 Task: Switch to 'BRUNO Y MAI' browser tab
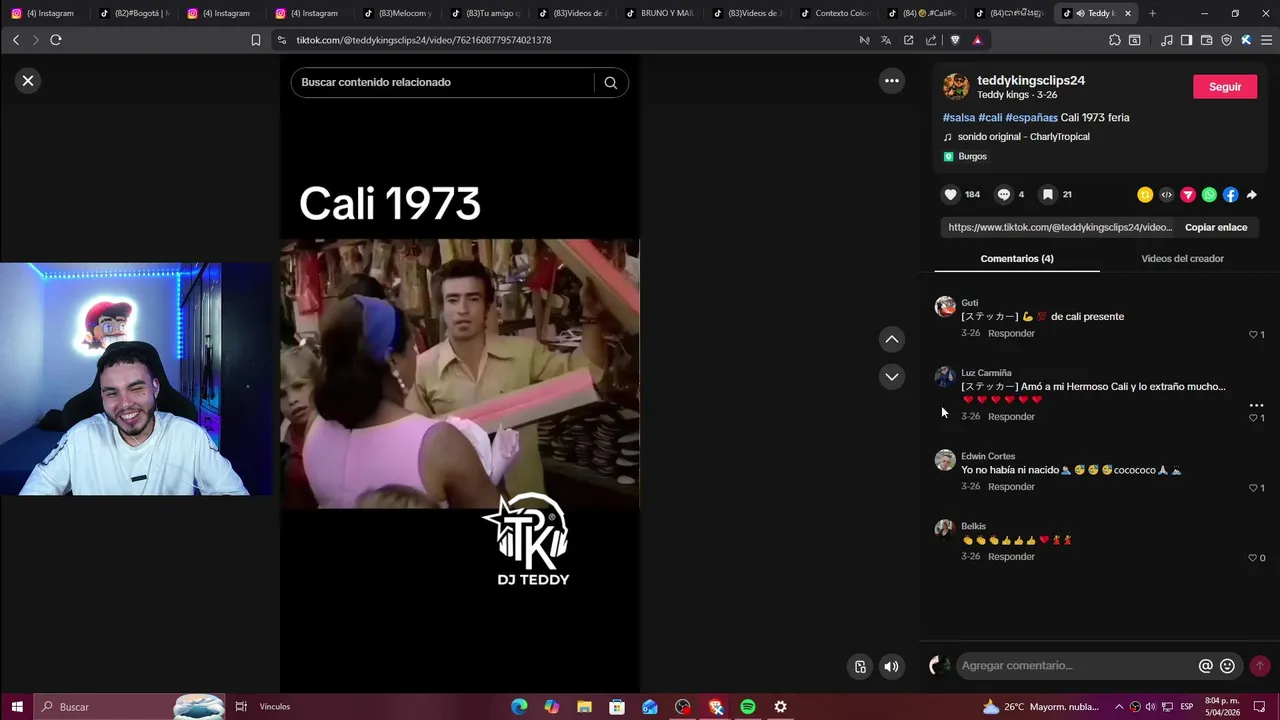[659, 13]
